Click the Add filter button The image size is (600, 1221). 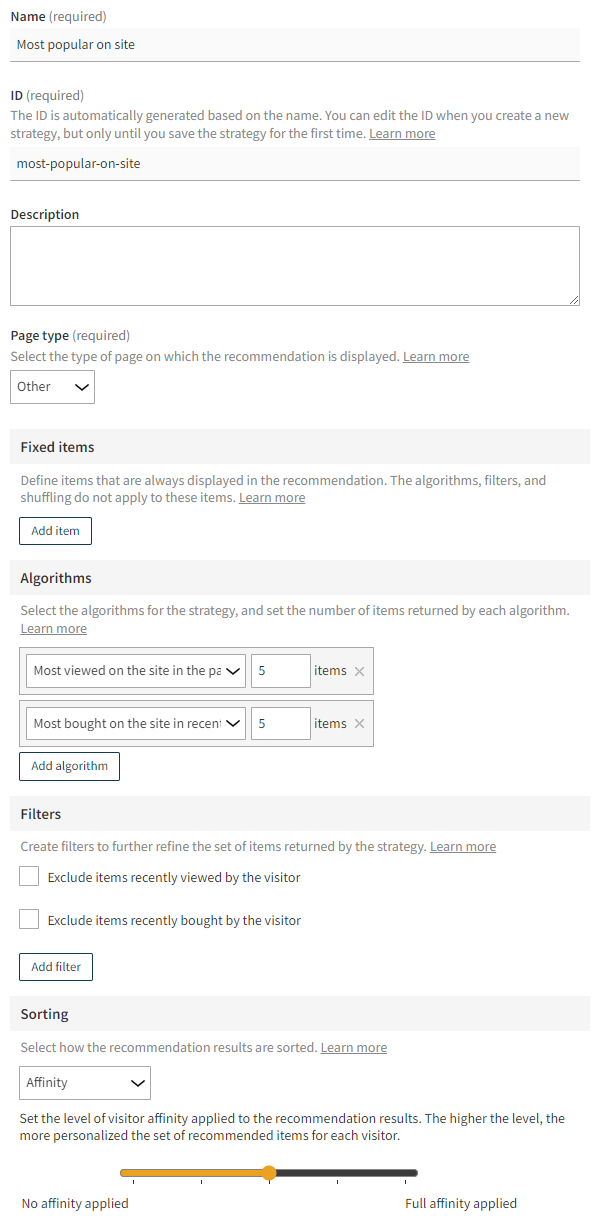pos(55,966)
